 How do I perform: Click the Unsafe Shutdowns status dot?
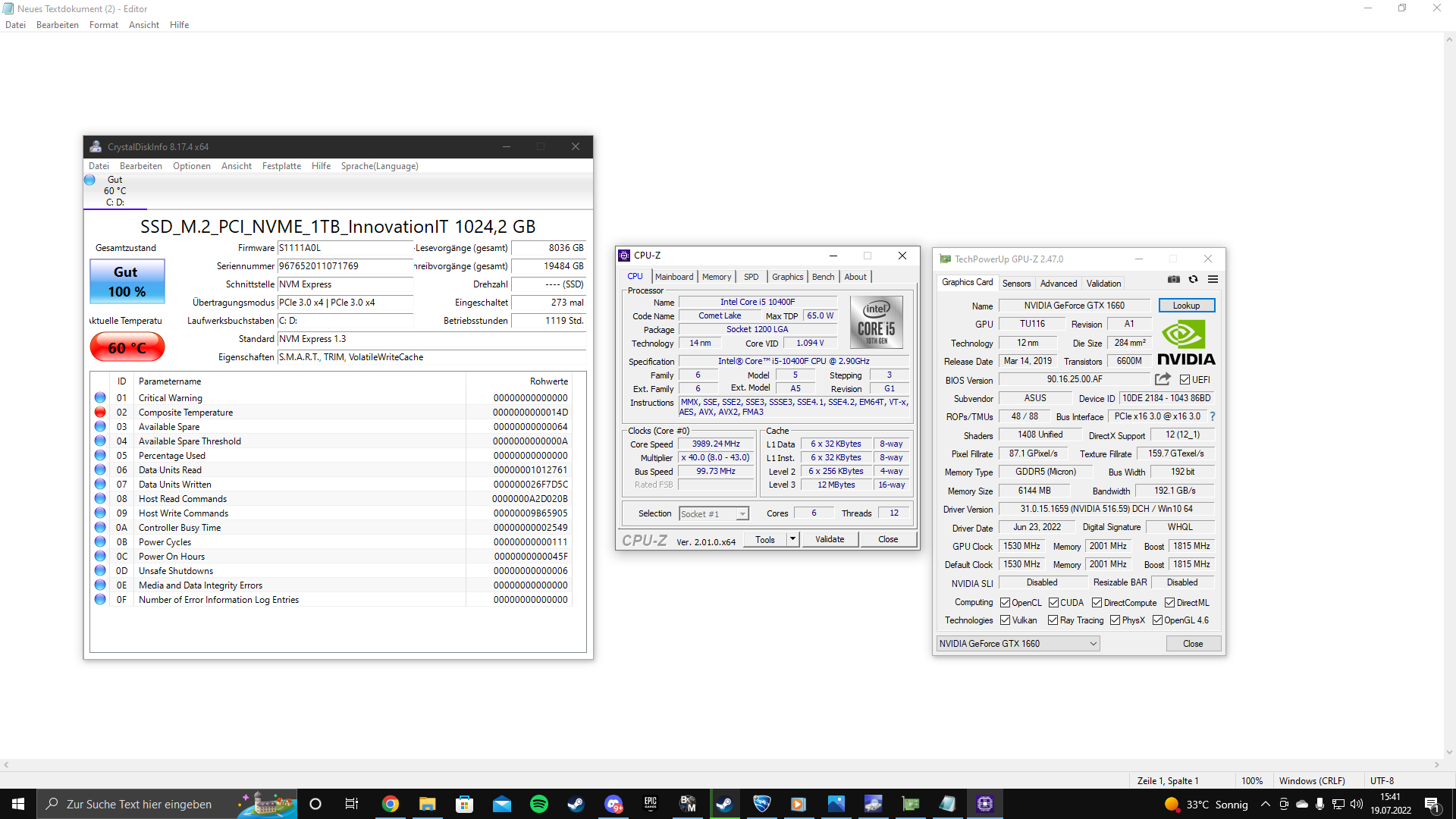[100, 571]
